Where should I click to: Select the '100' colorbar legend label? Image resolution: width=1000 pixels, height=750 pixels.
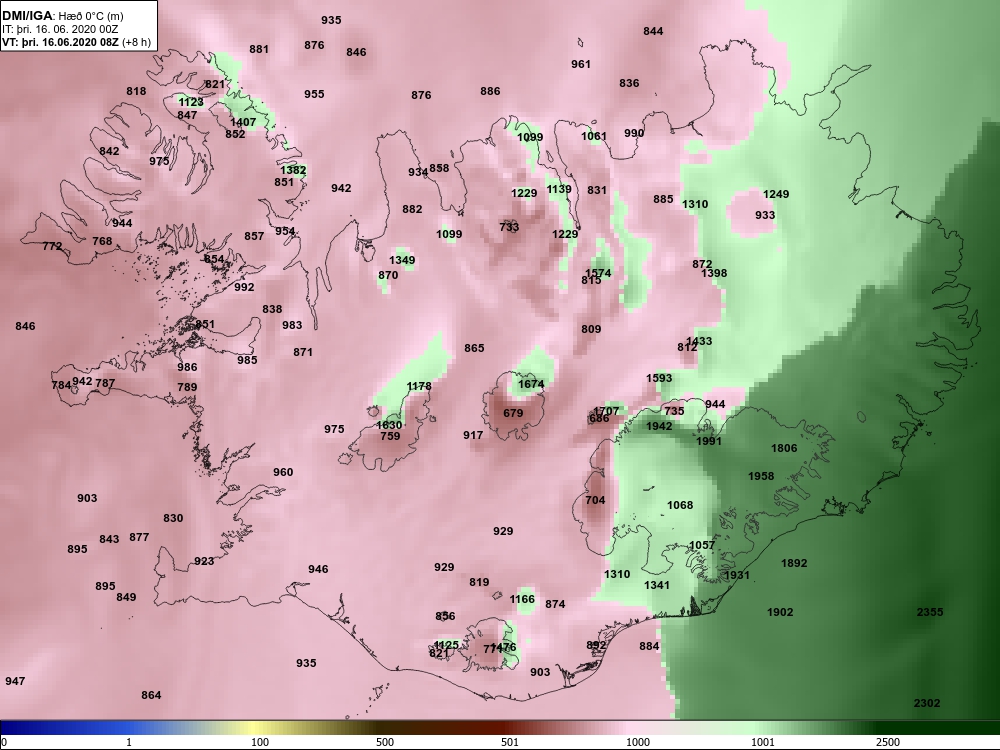click(260, 742)
